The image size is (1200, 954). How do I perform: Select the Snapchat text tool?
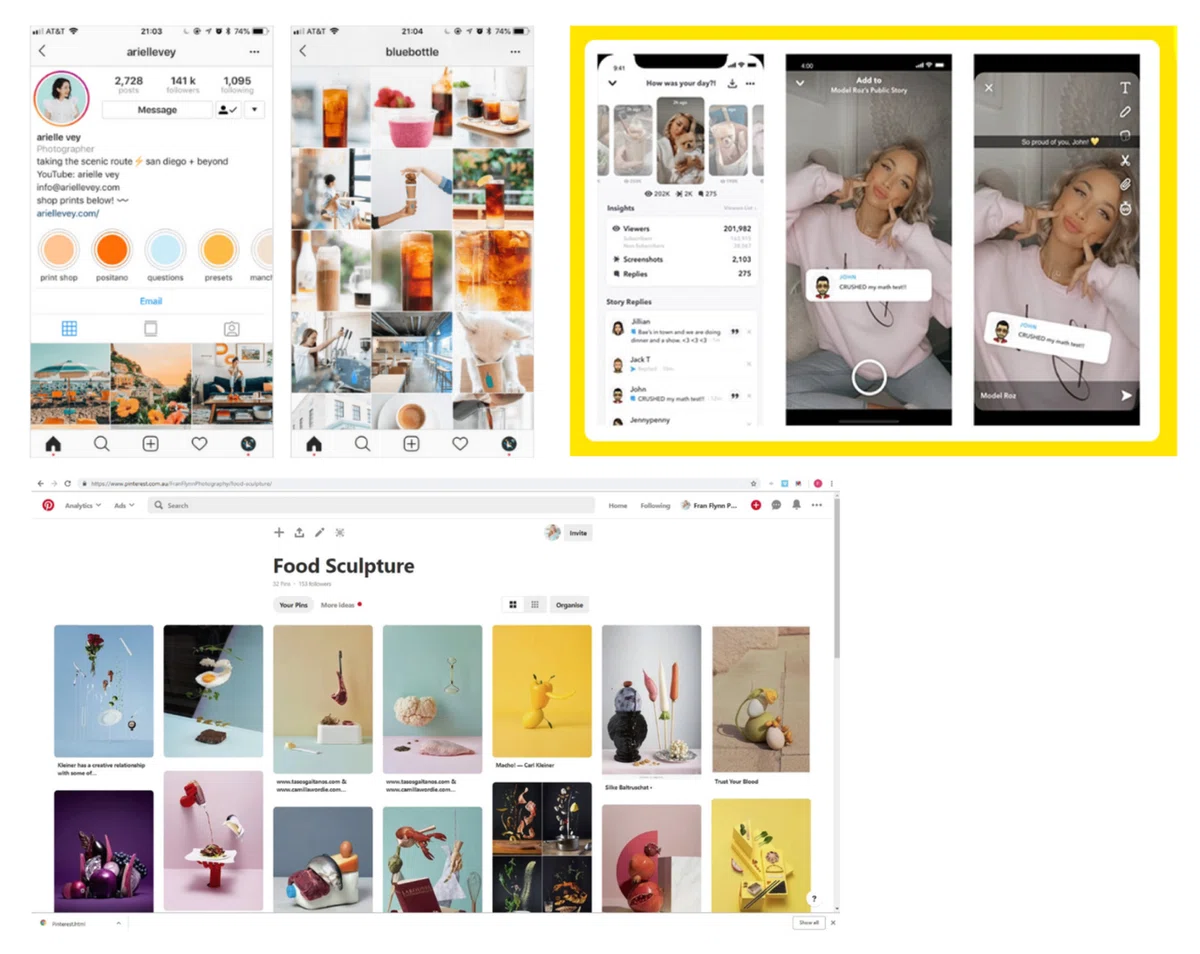[x=1125, y=88]
